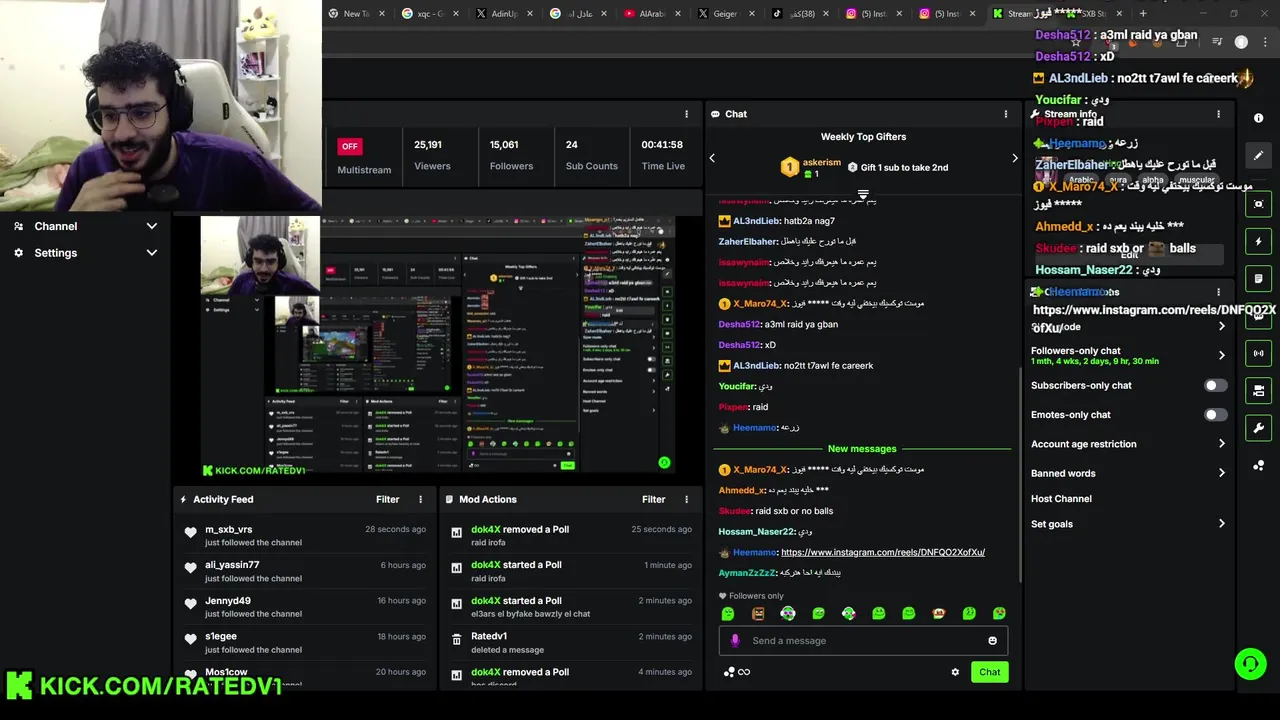The image size is (1280, 720).
Task: Click the first green blob emote
Action: (x=728, y=613)
